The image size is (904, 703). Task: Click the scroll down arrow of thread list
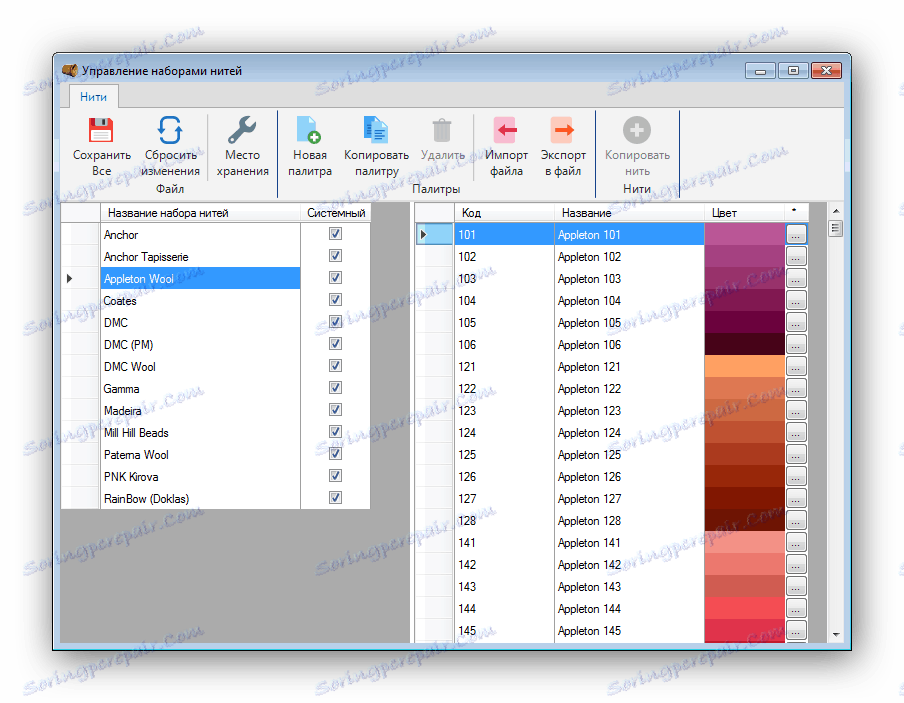(836, 633)
